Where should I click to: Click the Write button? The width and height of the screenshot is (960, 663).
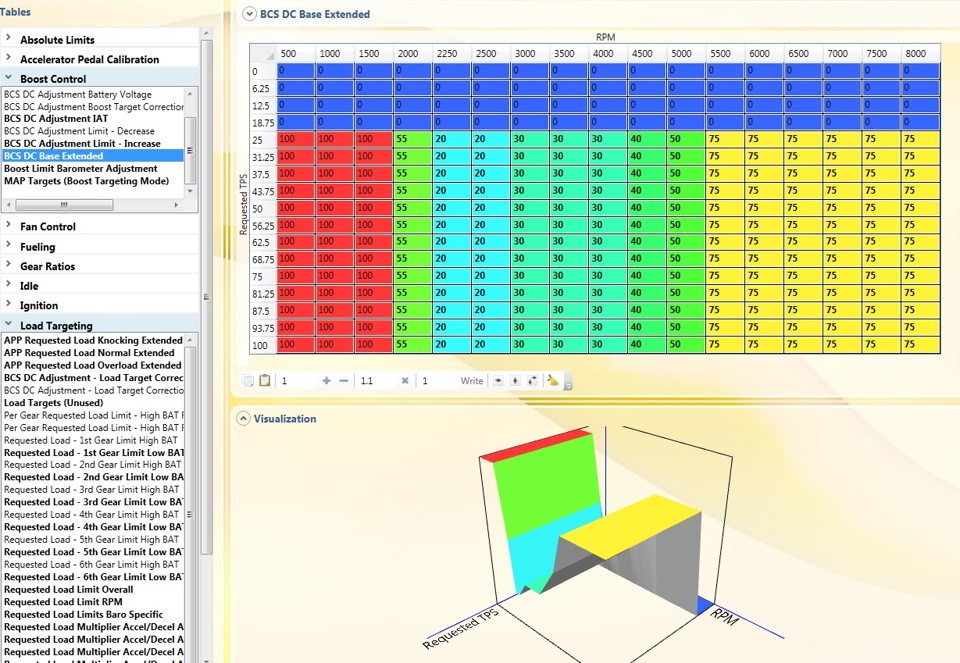(472, 381)
